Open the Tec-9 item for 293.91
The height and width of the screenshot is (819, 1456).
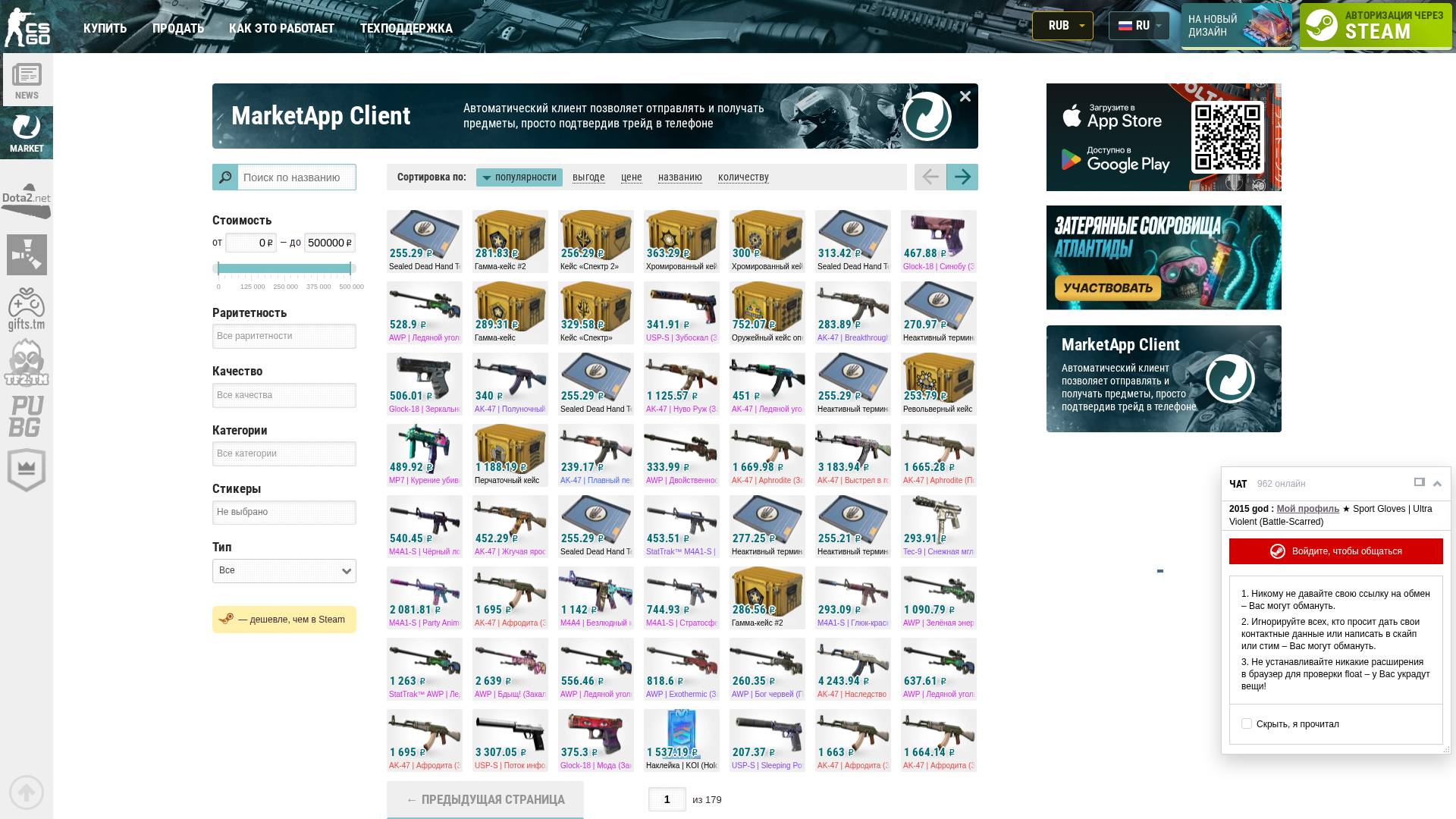(x=939, y=526)
